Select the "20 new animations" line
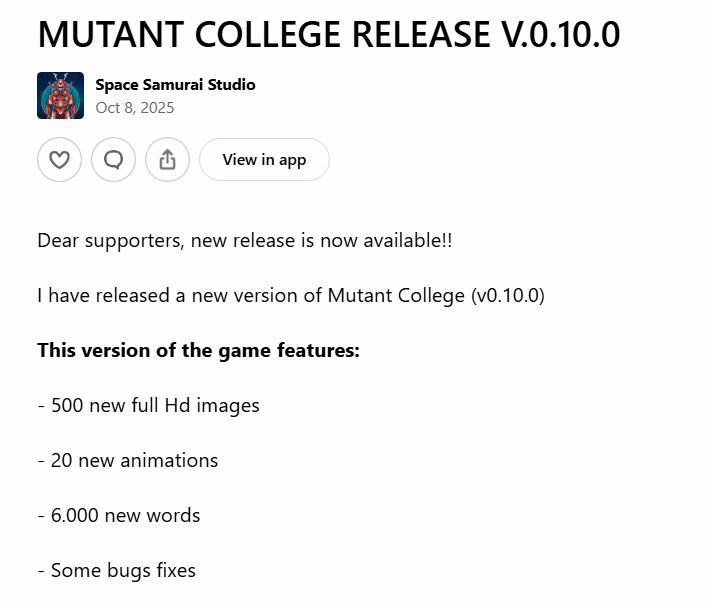The height and width of the screenshot is (607, 710). 127,461
